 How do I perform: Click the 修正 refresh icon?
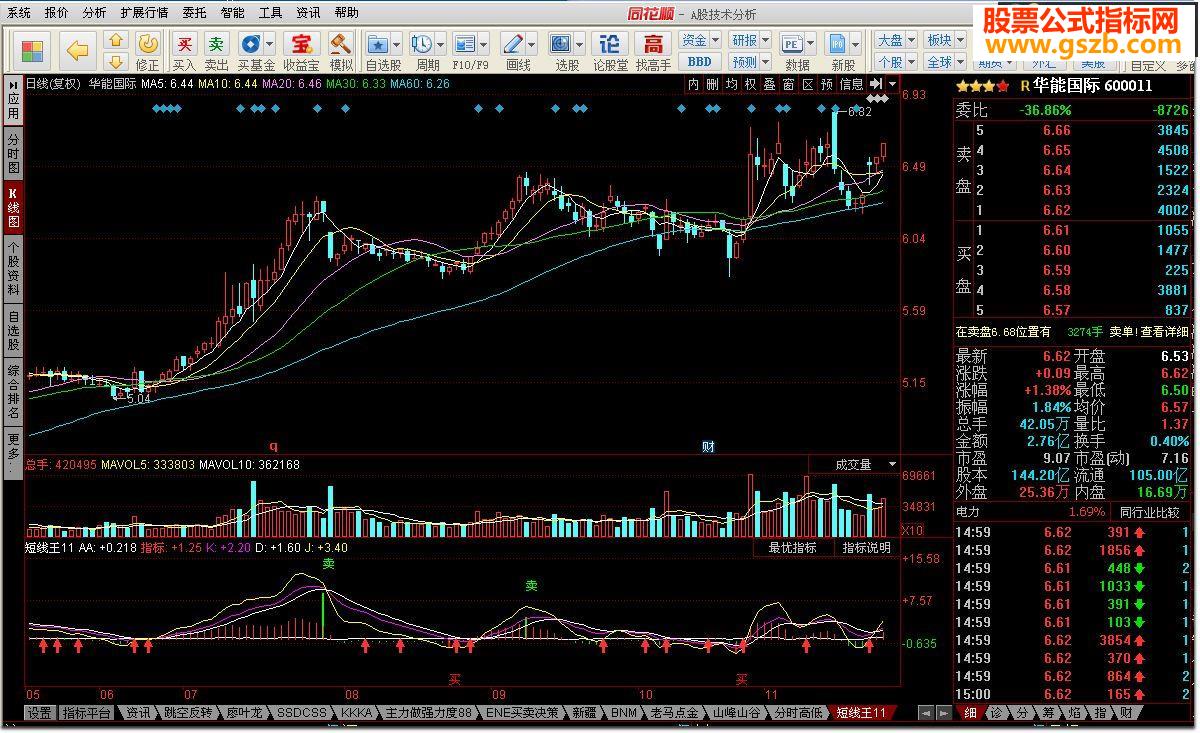[147, 44]
